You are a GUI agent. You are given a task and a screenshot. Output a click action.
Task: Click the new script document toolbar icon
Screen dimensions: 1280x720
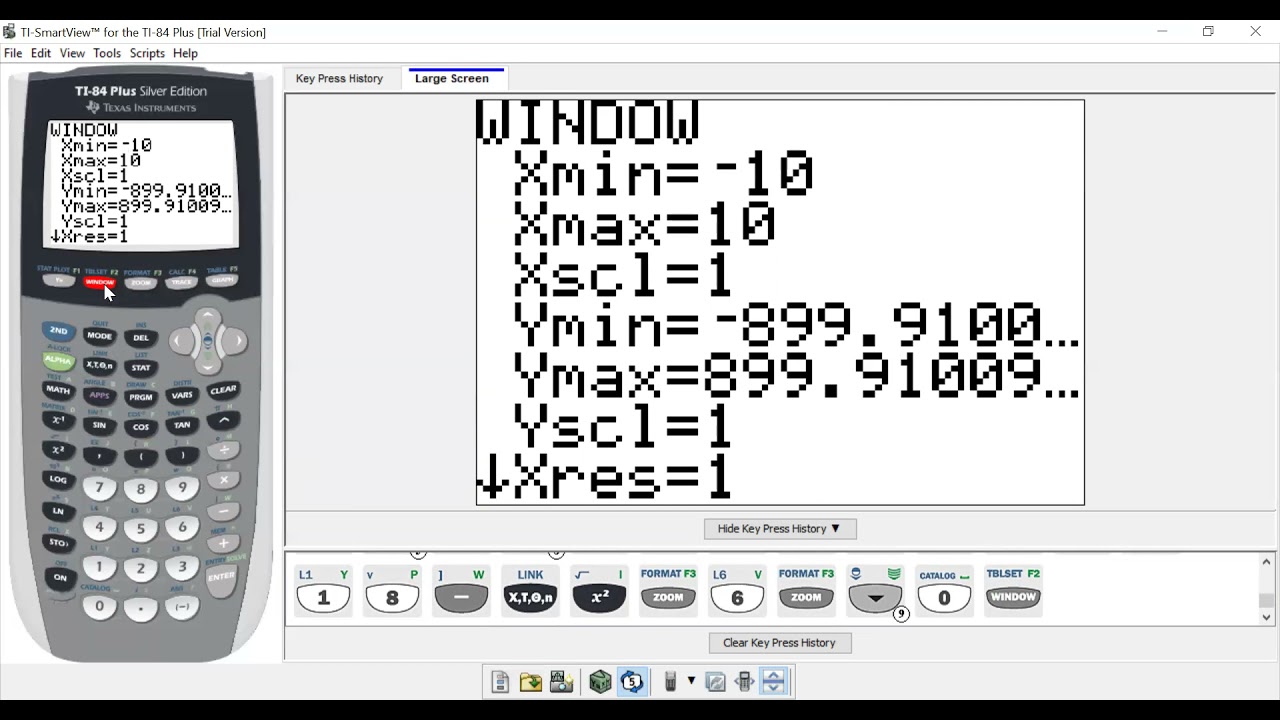(500, 682)
